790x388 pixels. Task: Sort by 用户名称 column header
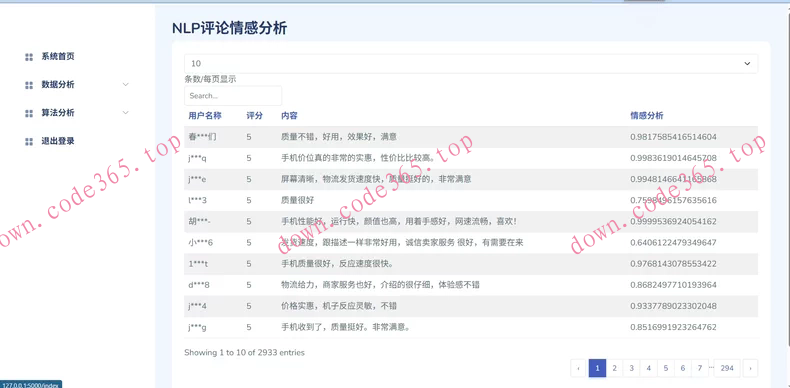coord(205,115)
